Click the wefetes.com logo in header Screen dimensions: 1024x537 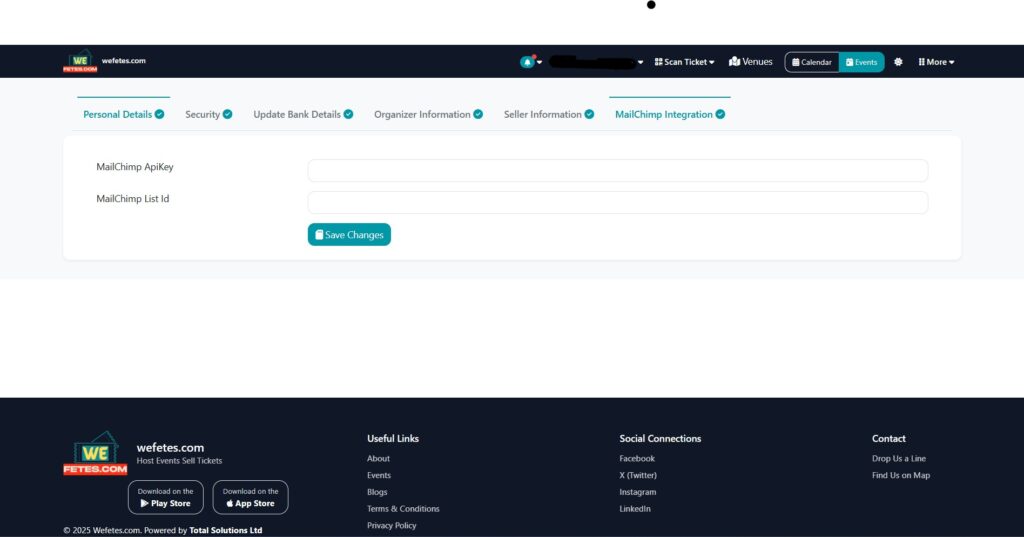coord(80,62)
